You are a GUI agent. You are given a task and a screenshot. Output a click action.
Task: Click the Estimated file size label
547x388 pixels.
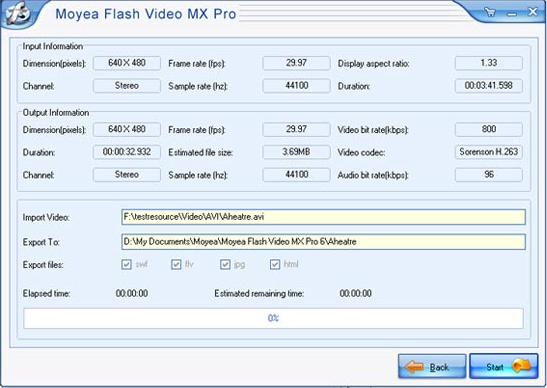(201, 152)
